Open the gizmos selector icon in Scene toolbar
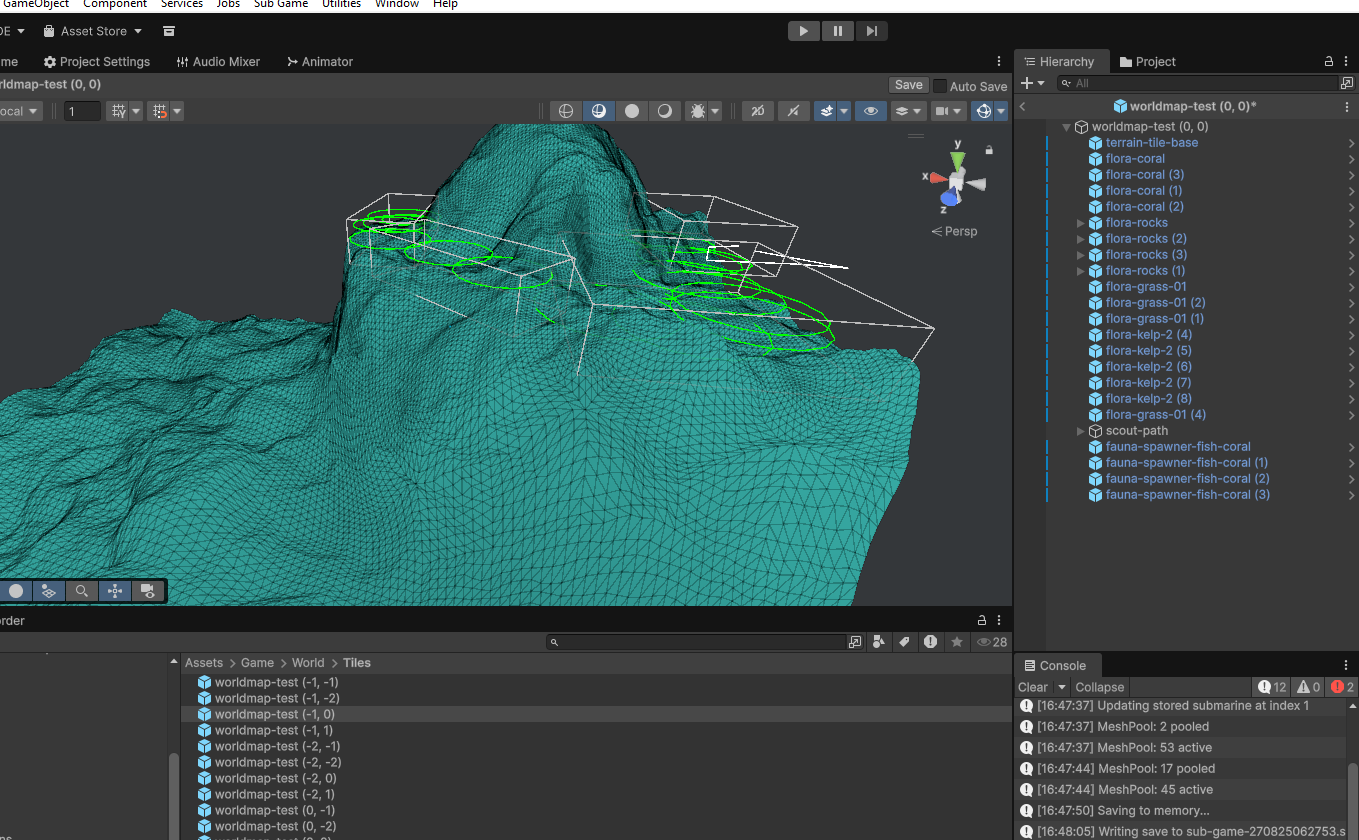1359x840 pixels. tap(984, 110)
